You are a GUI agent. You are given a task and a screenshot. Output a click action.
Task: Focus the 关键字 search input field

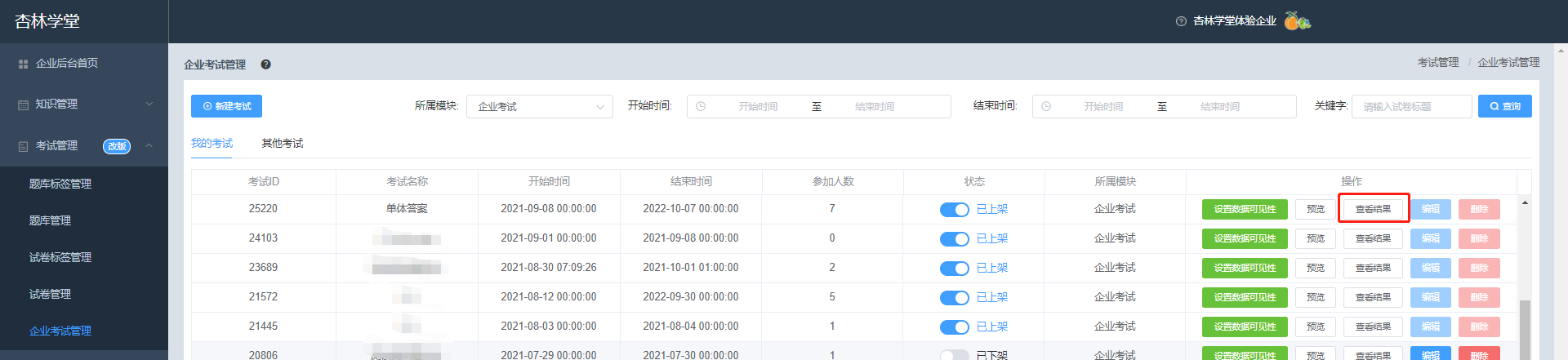(x=1412, y=107)
